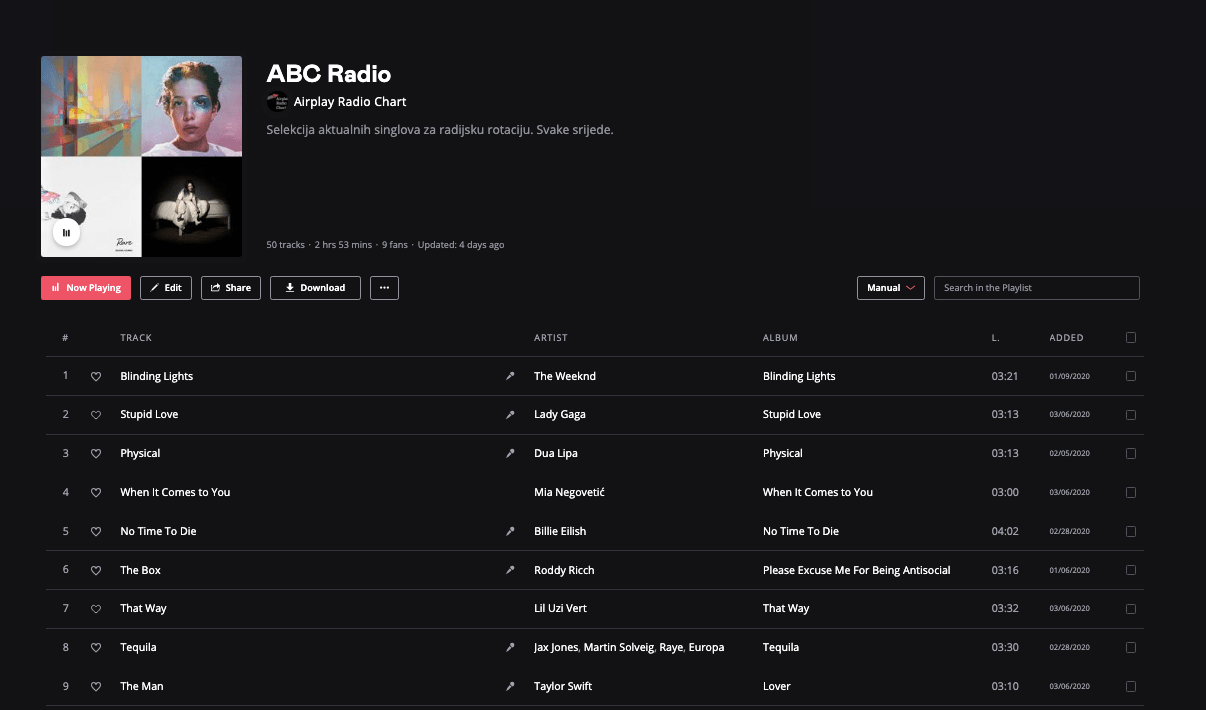The image size is (1206, 710).
Task: Click the Edit playlist button
Action: [x=166, y=288]
